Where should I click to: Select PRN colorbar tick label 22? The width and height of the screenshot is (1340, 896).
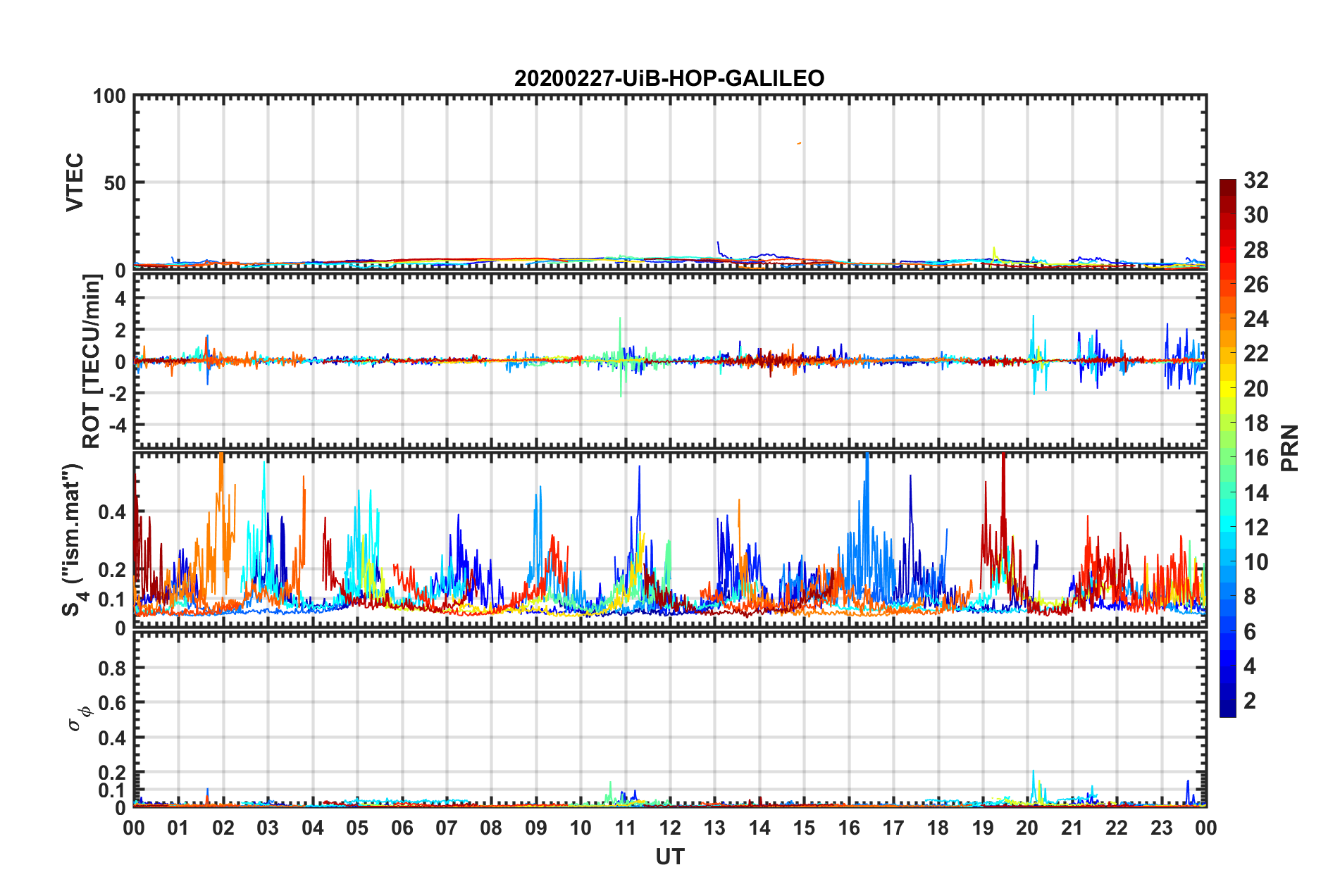point(1256,354)
